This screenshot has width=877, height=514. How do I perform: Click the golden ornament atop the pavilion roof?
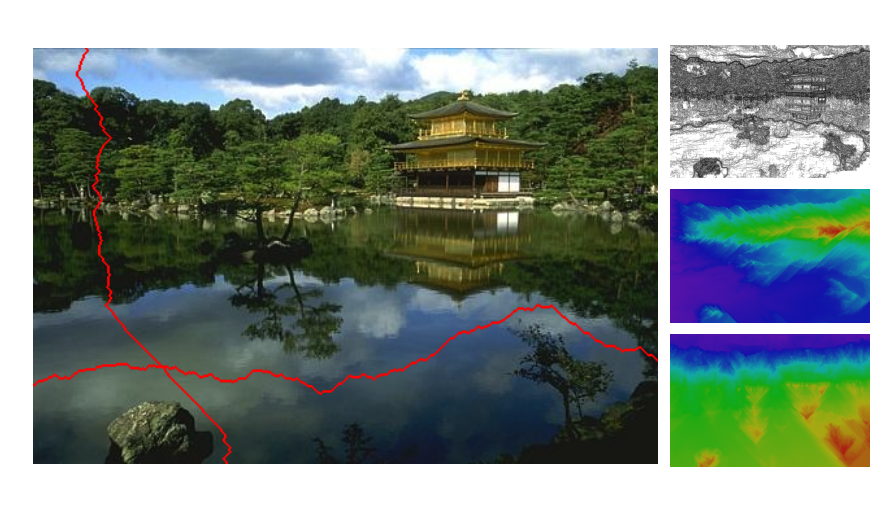[x=464, y=96]
